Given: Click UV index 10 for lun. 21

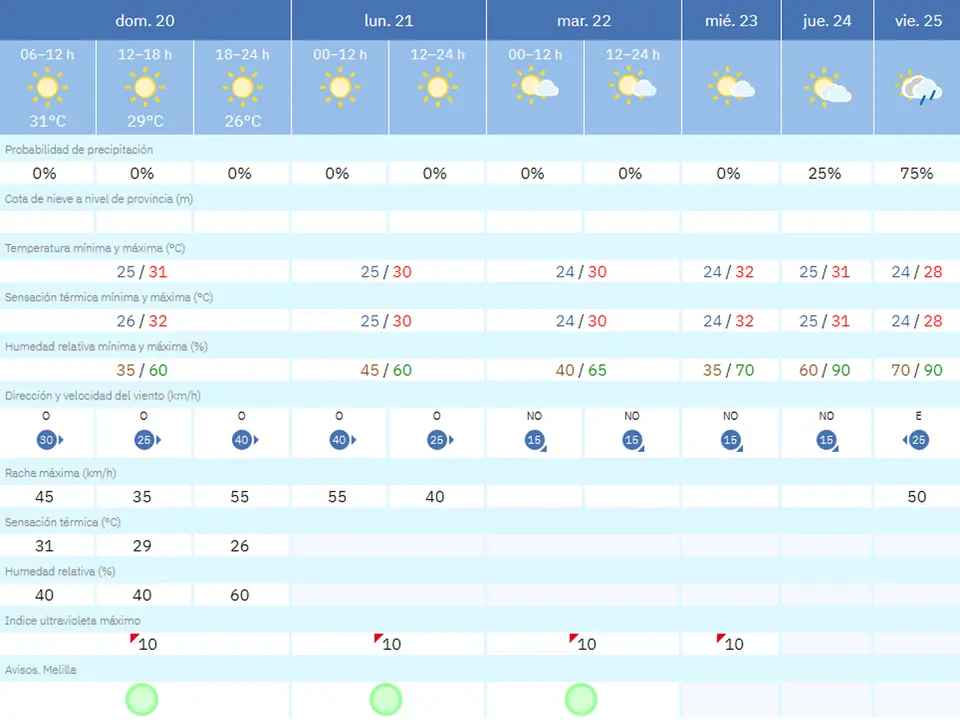Looking at the screenshot, I should click(391, 644).
